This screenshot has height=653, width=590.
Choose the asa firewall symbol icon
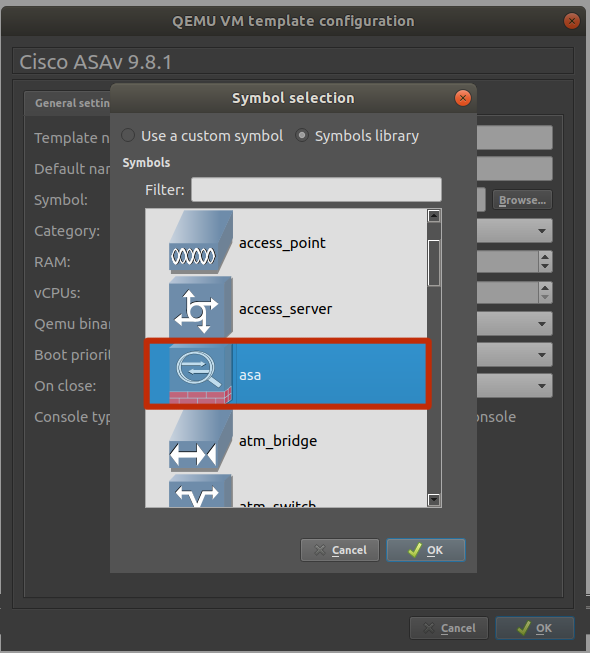[x=201, y=374]
